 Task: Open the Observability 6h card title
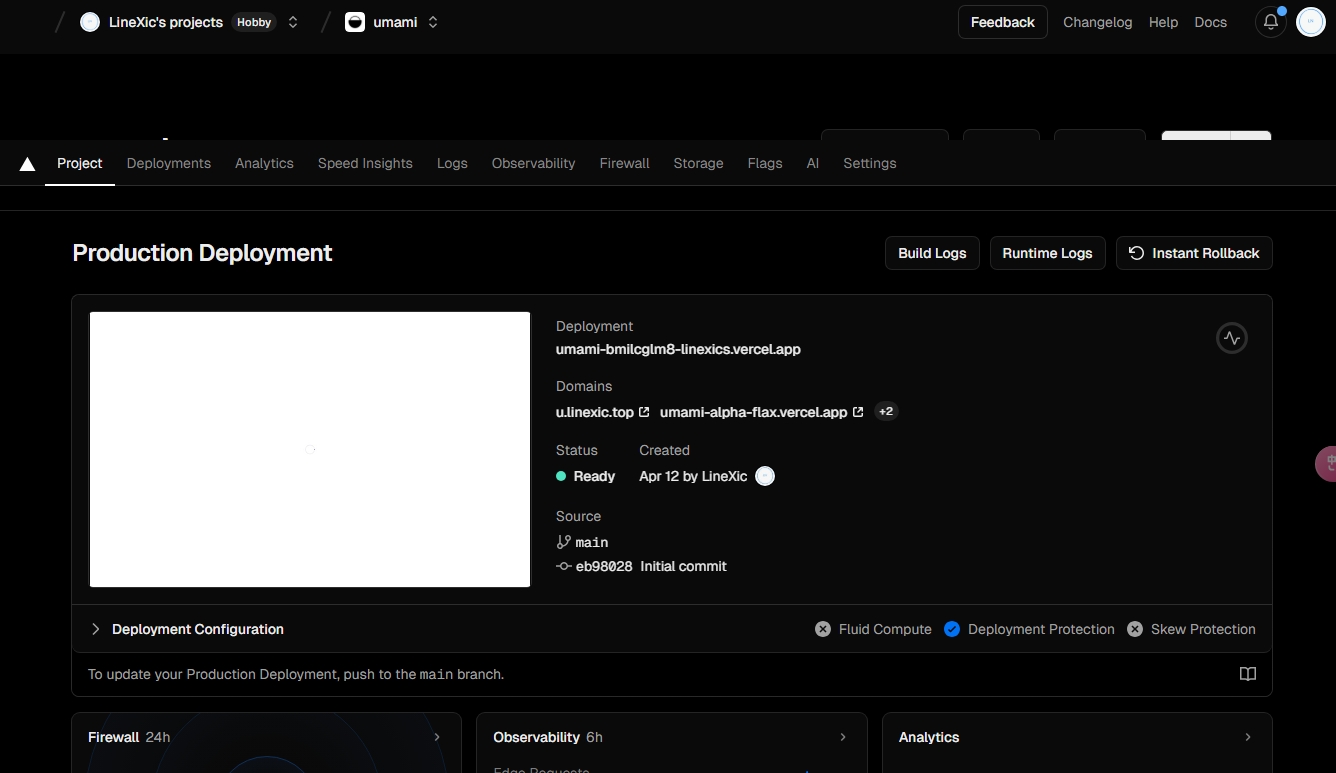click(x=548, y=737)
